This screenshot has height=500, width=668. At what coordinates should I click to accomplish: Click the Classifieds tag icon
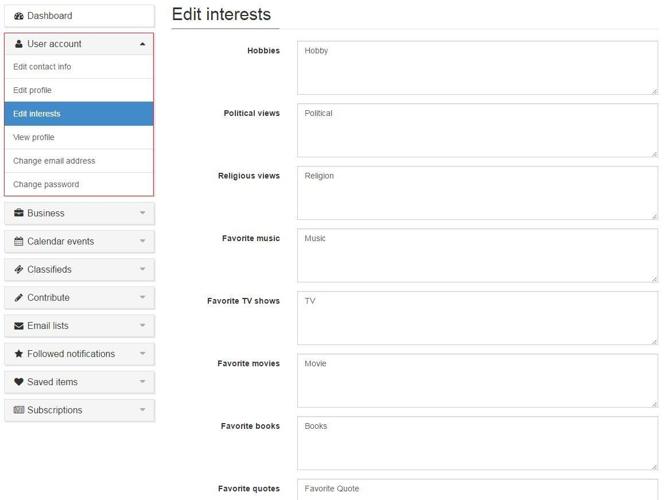pyautogui.click(x=19, y=269)
